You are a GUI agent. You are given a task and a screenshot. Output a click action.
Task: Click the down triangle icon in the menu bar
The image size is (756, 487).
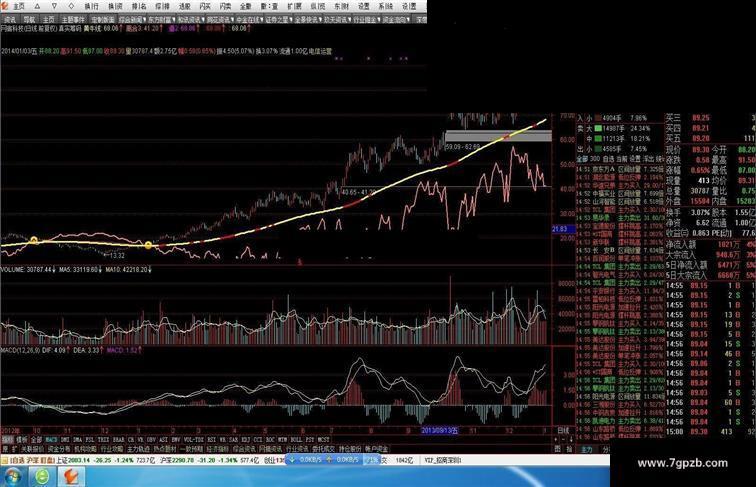point(54,6)
